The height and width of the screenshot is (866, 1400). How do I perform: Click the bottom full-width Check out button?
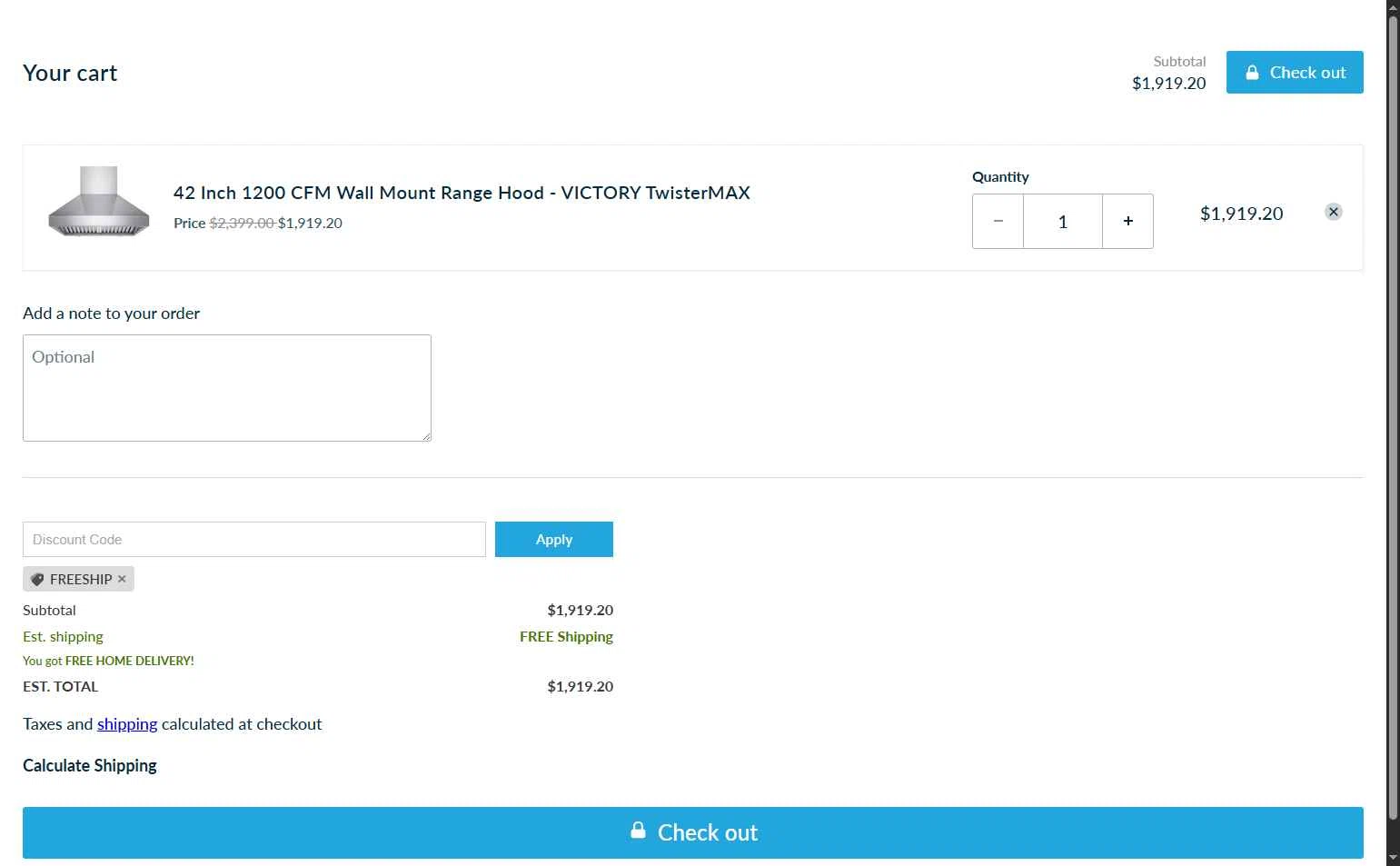pyautogui.click(x=693, y=832)
